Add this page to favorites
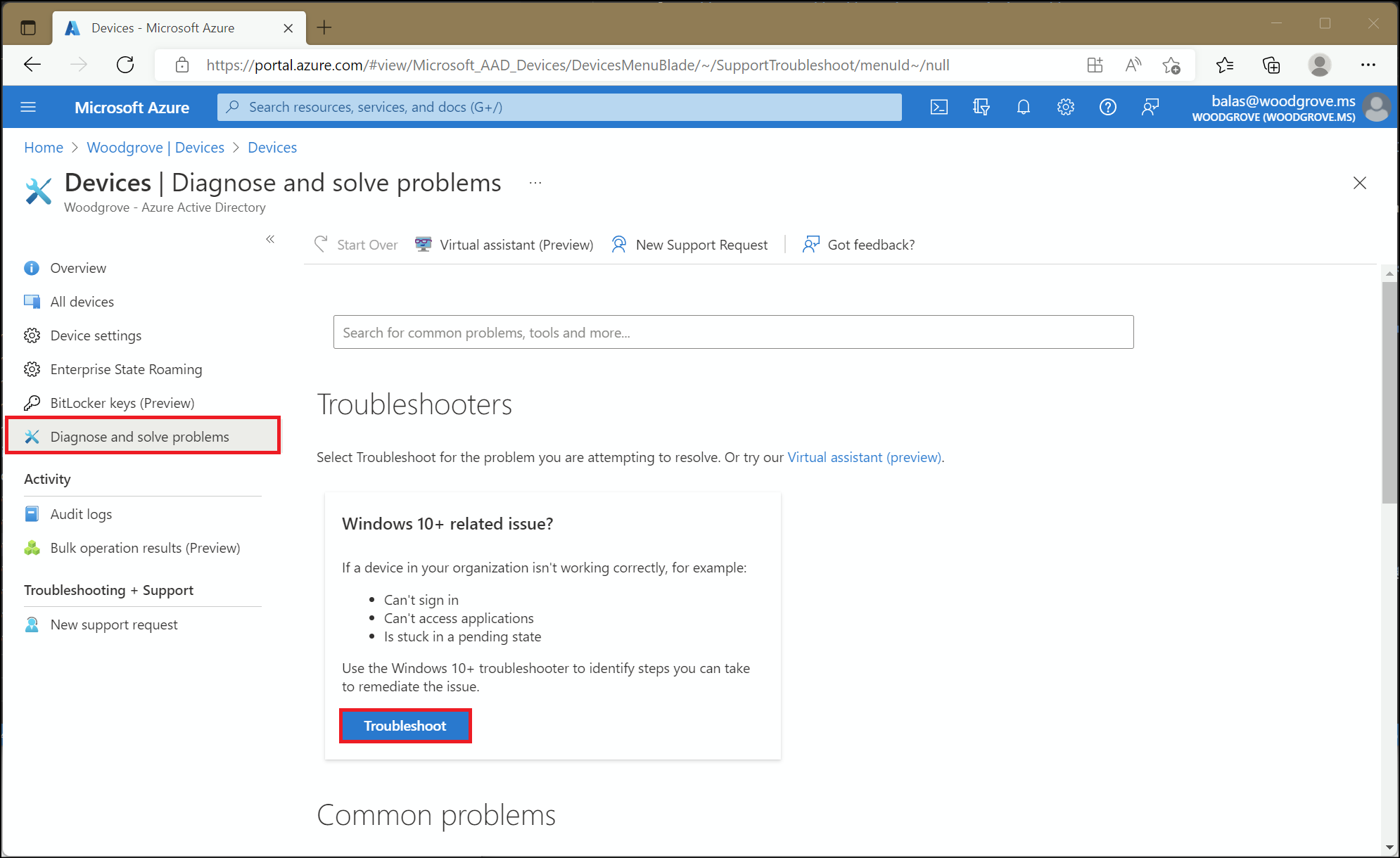This screenshot has width=1400, height=858. (x=1171, y=65)
